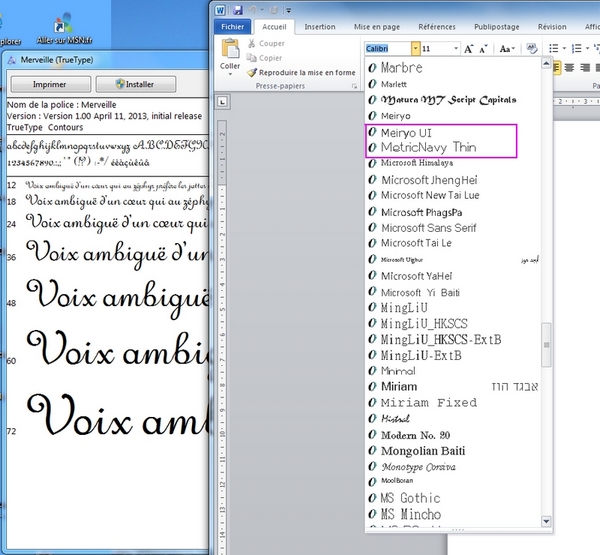Open the bullet list style arrow
600x555 pixels.
tap(564, 49)
